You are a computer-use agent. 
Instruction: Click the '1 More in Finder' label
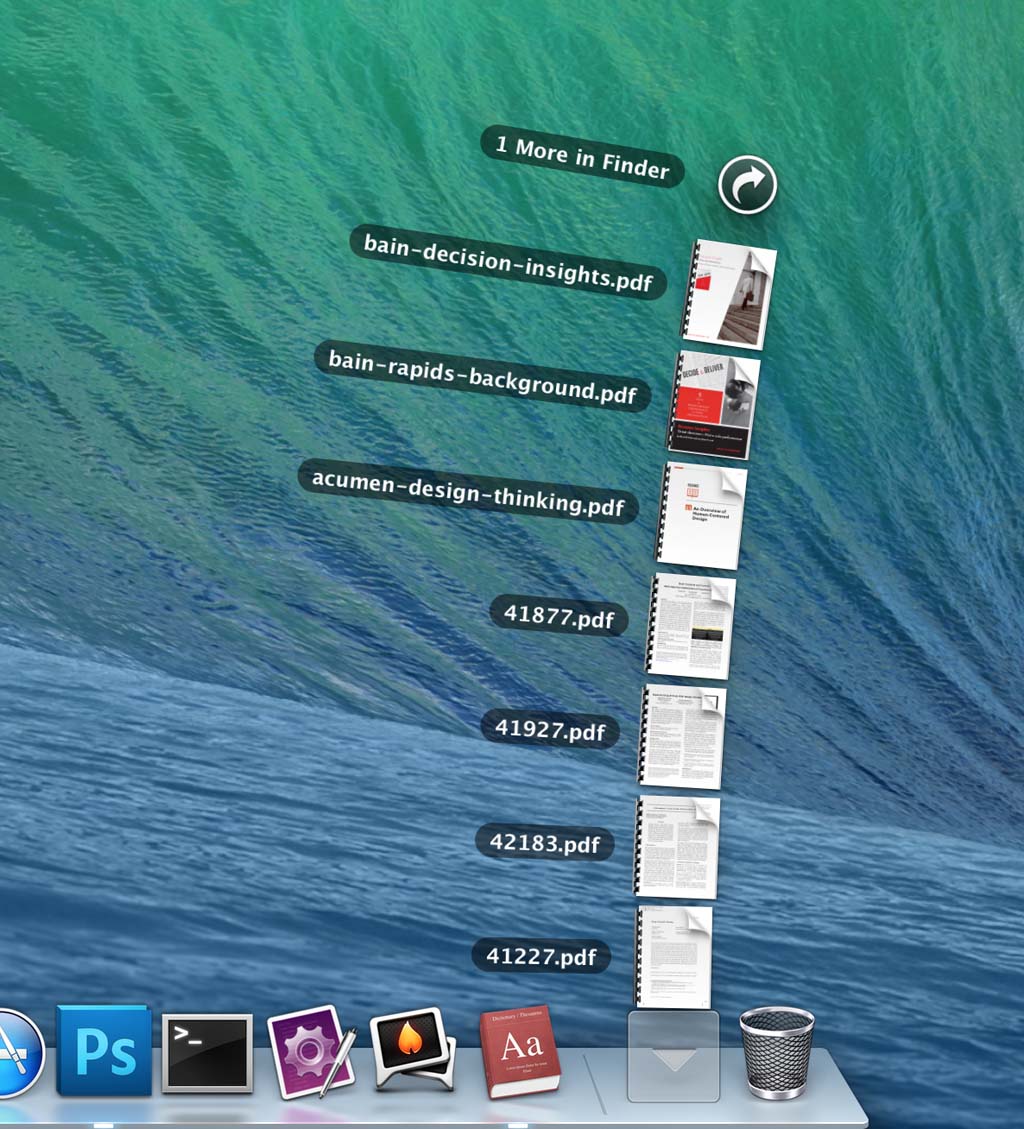pyautogui.click(x=582, y=157)
